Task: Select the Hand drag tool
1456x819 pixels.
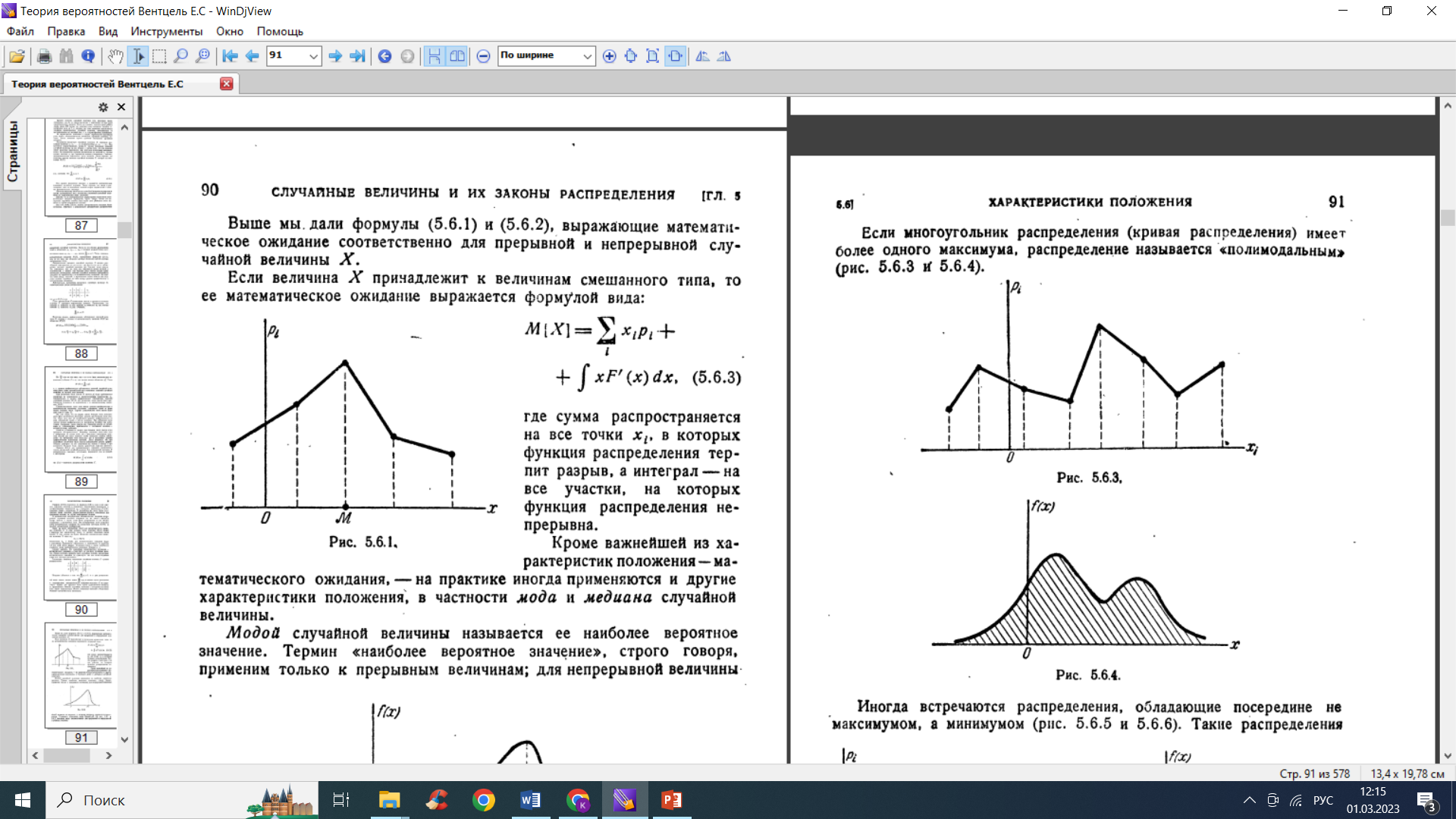Action: 115,56
